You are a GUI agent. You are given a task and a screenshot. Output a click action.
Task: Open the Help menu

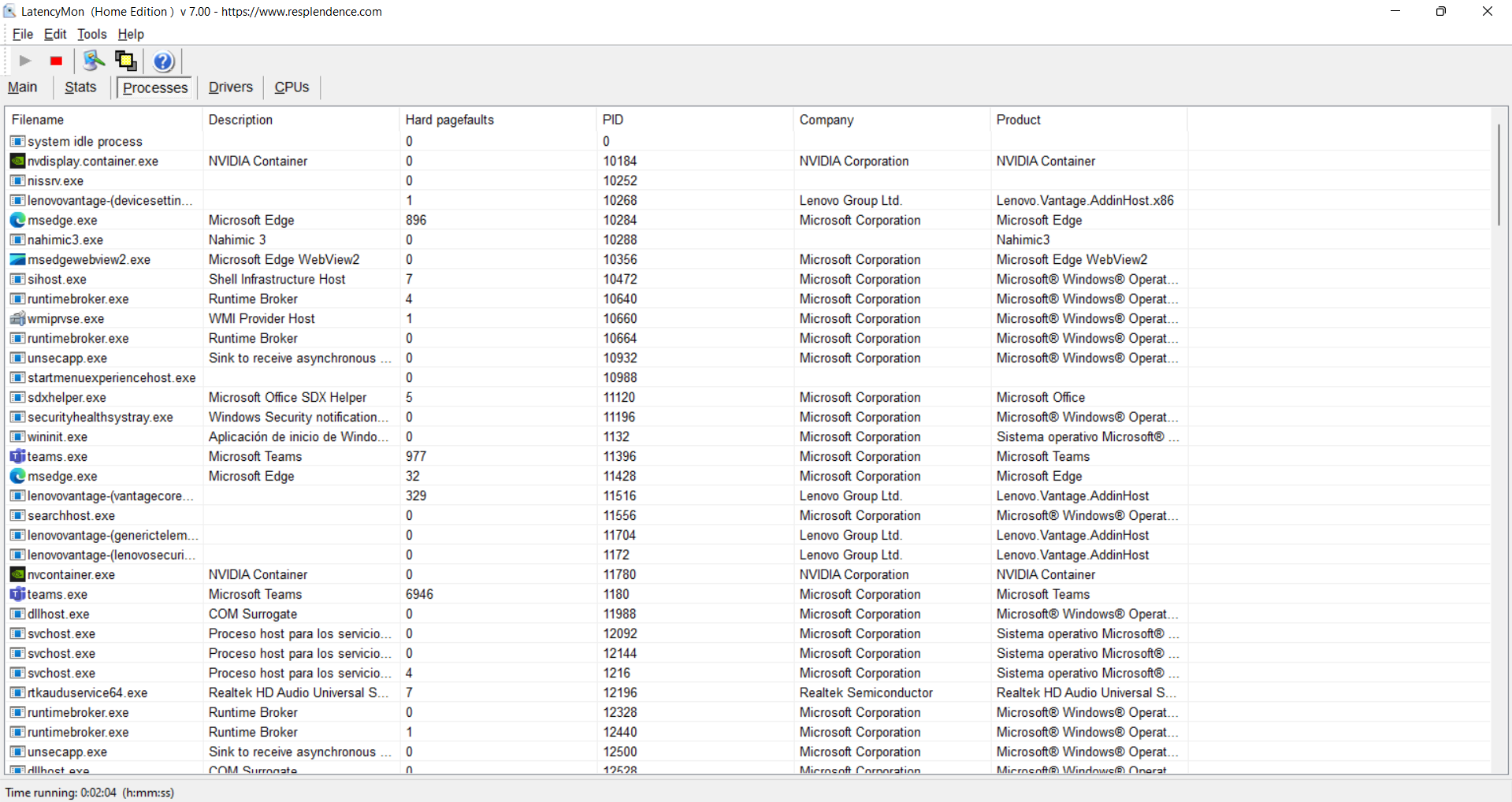131,34
